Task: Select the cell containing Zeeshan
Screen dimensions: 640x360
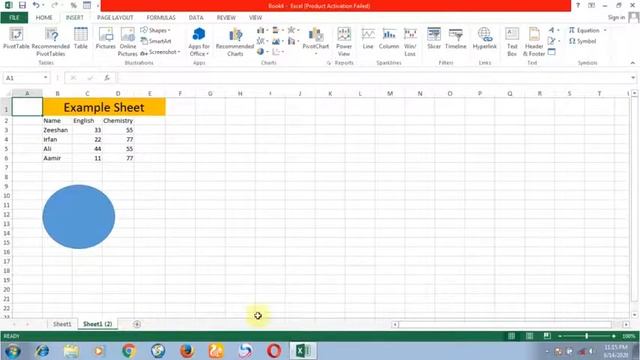Action: [58, 130]
